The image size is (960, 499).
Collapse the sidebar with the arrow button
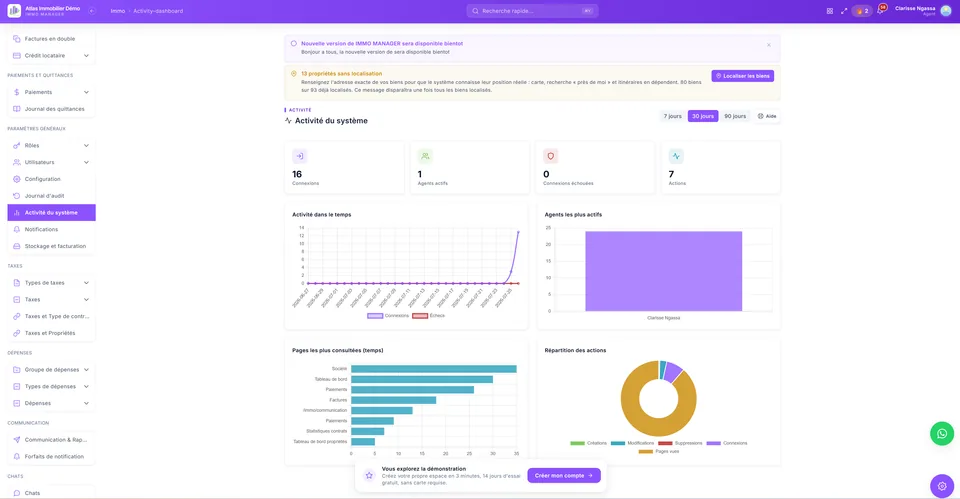point(92,11)
